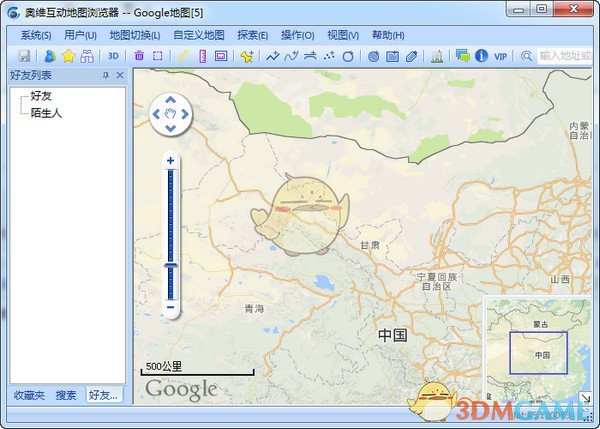Click the overview minimap thumbnail
Image resolution: width=600 pixels, height=429 pixels.
click(538, 350)
